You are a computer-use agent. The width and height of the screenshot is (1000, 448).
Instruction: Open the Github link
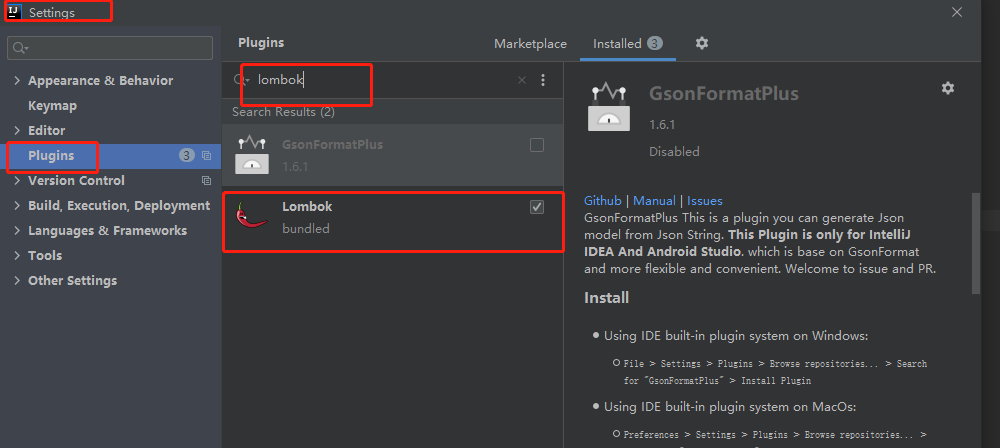pos(603,200)
